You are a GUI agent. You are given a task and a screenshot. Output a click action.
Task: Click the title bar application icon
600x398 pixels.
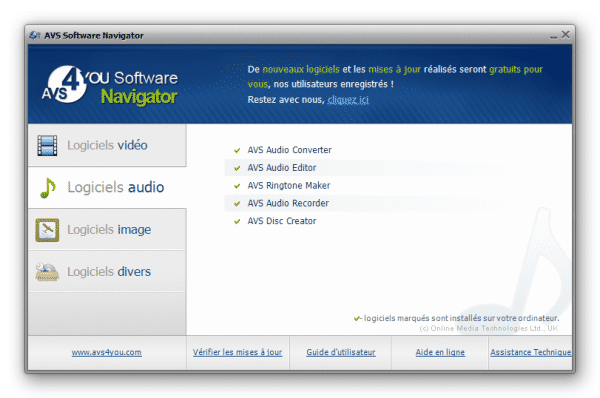pos(35,35)
